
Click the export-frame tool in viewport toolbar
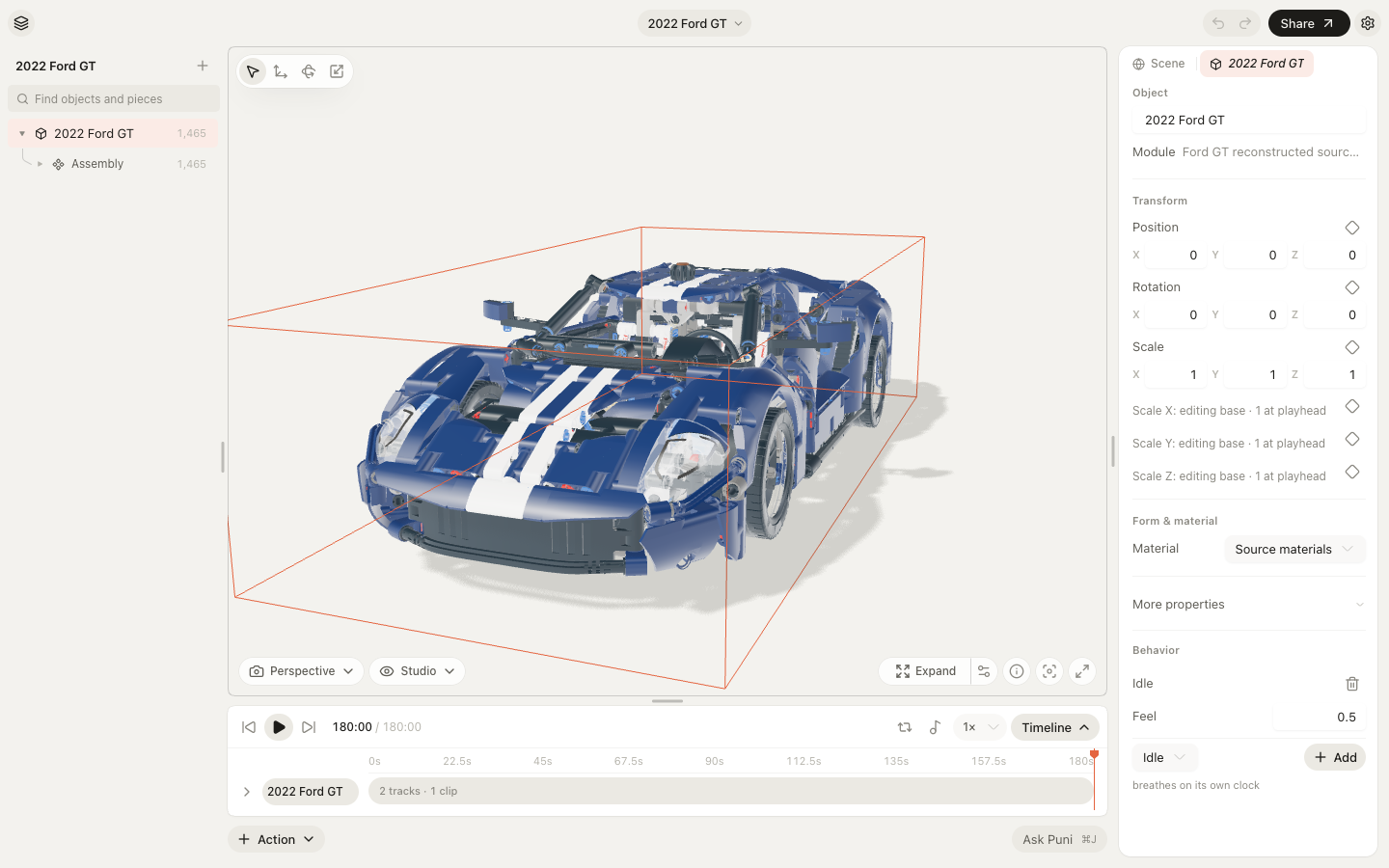pos(337,71)
